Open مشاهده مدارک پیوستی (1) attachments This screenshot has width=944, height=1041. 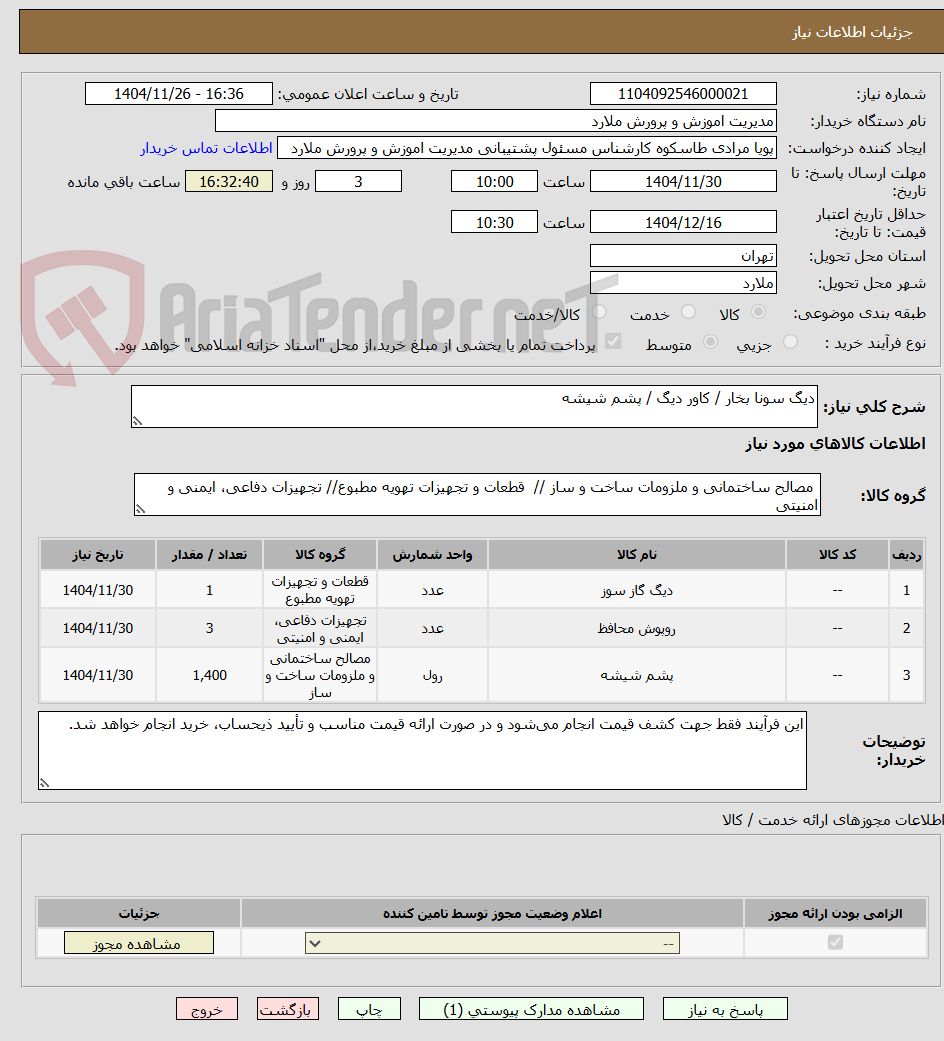pyautogui.click(x=531, y=1009)
